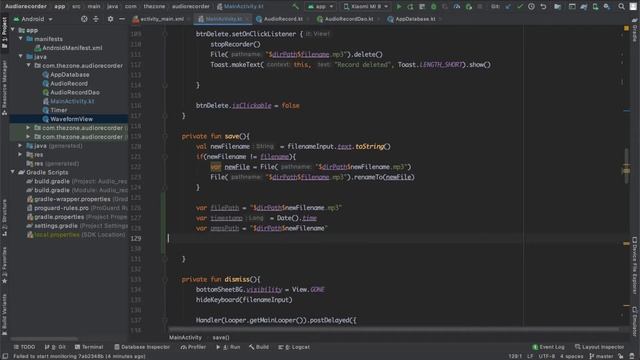The image size is (640, 360).
Task: Open the AVD Manager device icon
Action: click(595, 7)
